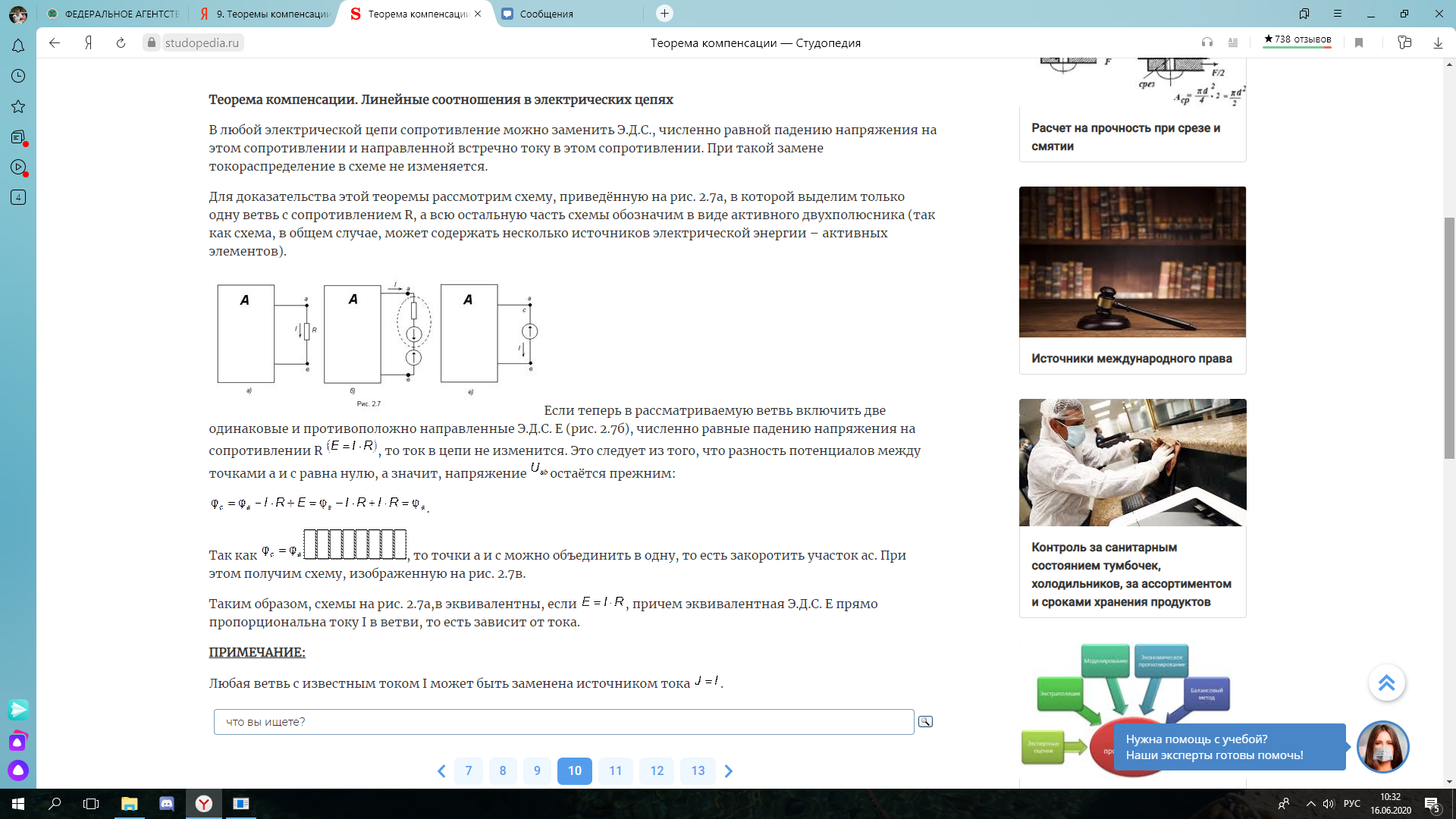
Task: Click the scrollbar down arrow
Action: pos(1449,782)
